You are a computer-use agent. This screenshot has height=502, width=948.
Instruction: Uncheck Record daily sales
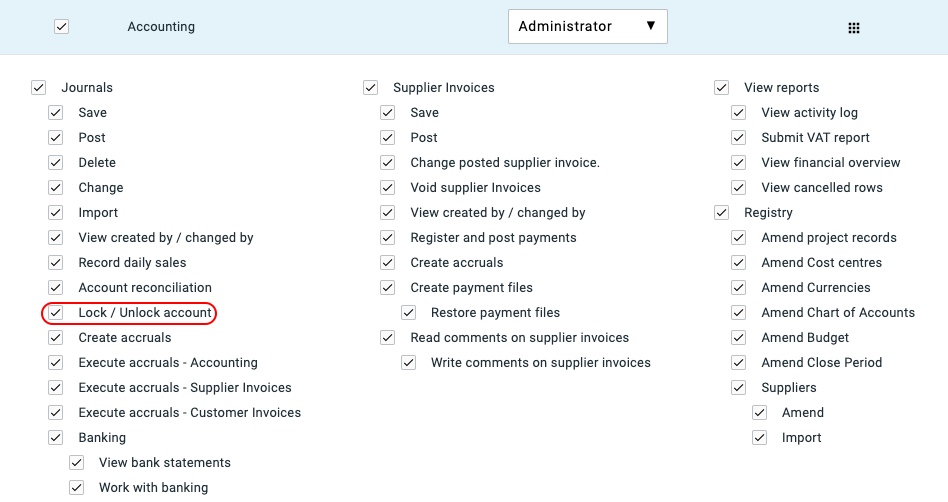(x=56, y=262)
